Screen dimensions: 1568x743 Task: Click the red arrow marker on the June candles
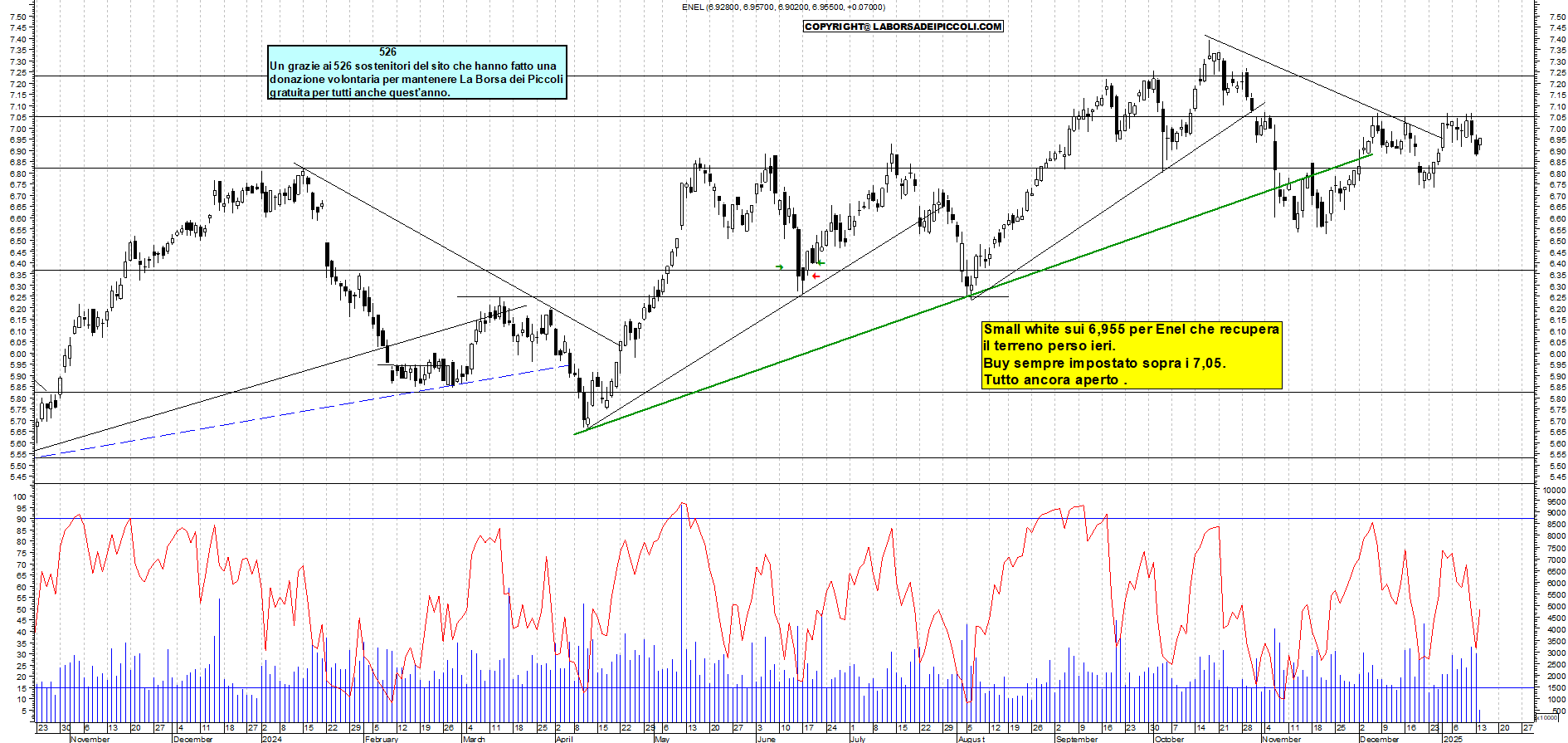pos(816,276)
